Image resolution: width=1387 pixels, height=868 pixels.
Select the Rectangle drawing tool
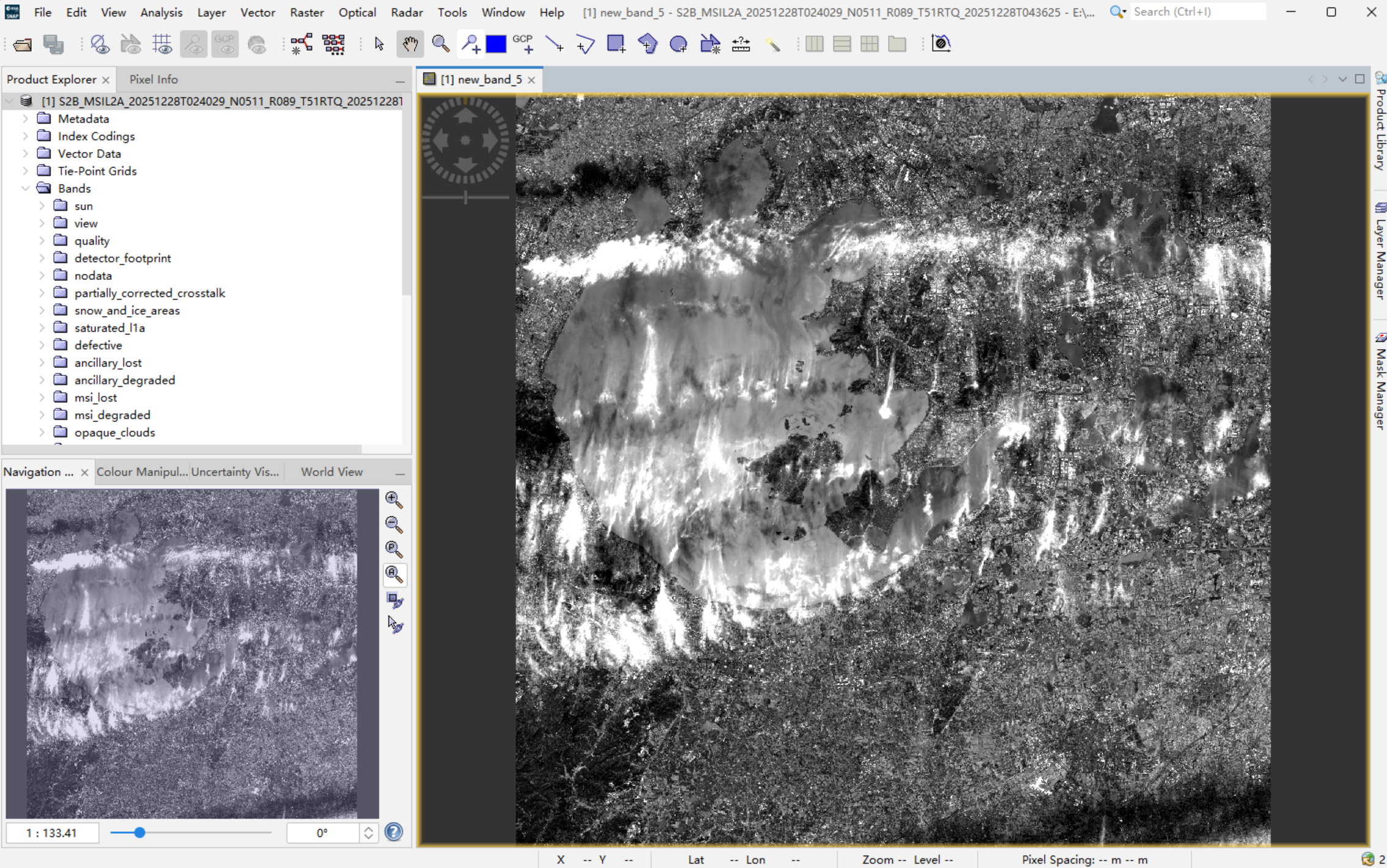click(x=616, y=43)
